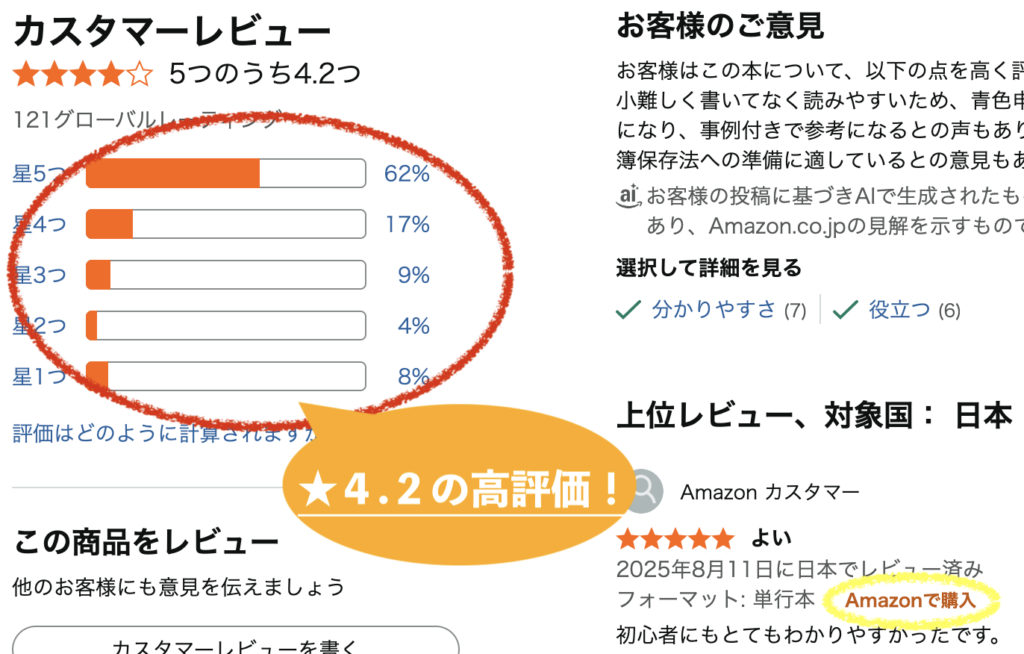The image size is (1024, 654).
Task: Click the overall star rating icons
Action: (x=83, y=74)
